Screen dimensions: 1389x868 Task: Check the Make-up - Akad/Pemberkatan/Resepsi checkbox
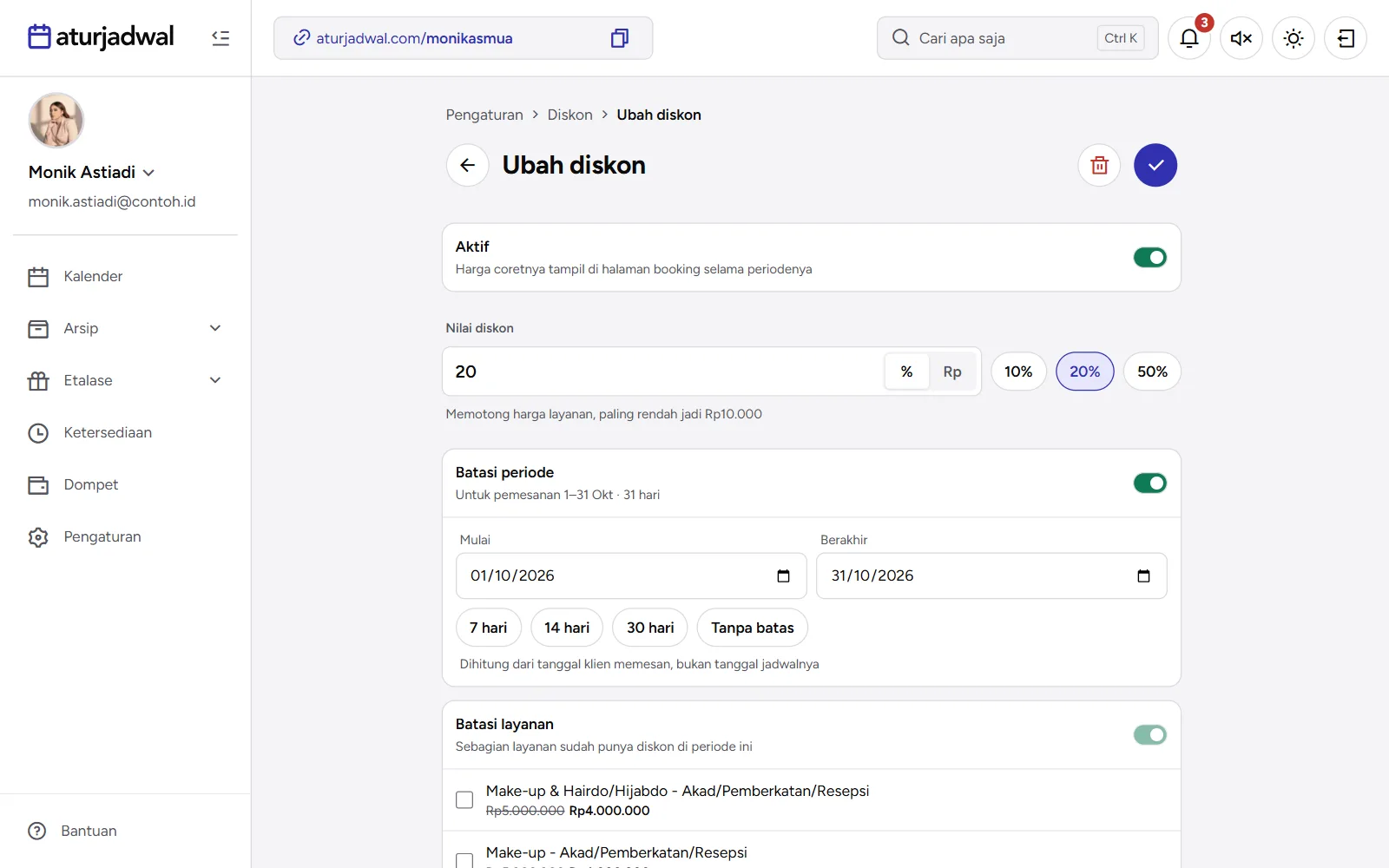click(x=464, y=861)
